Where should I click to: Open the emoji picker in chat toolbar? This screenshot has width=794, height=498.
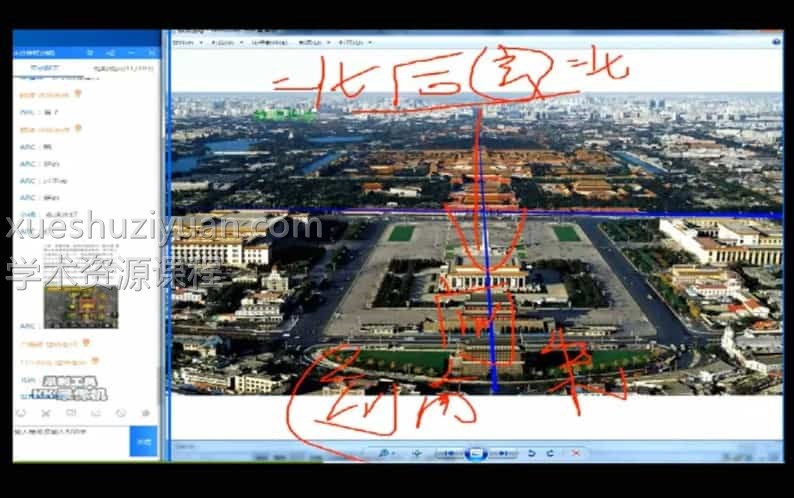(21, 412)
